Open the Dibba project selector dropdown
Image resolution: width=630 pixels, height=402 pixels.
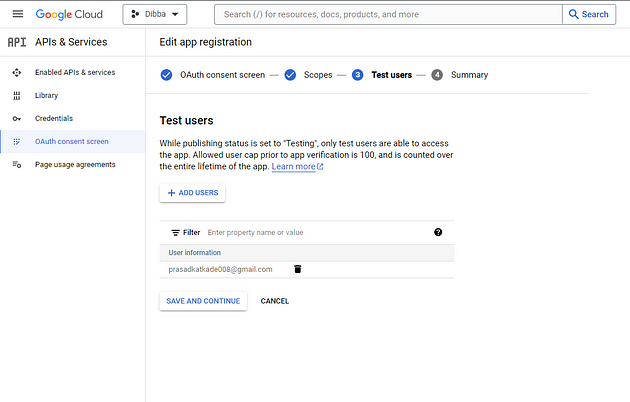[x=155, y=14]
